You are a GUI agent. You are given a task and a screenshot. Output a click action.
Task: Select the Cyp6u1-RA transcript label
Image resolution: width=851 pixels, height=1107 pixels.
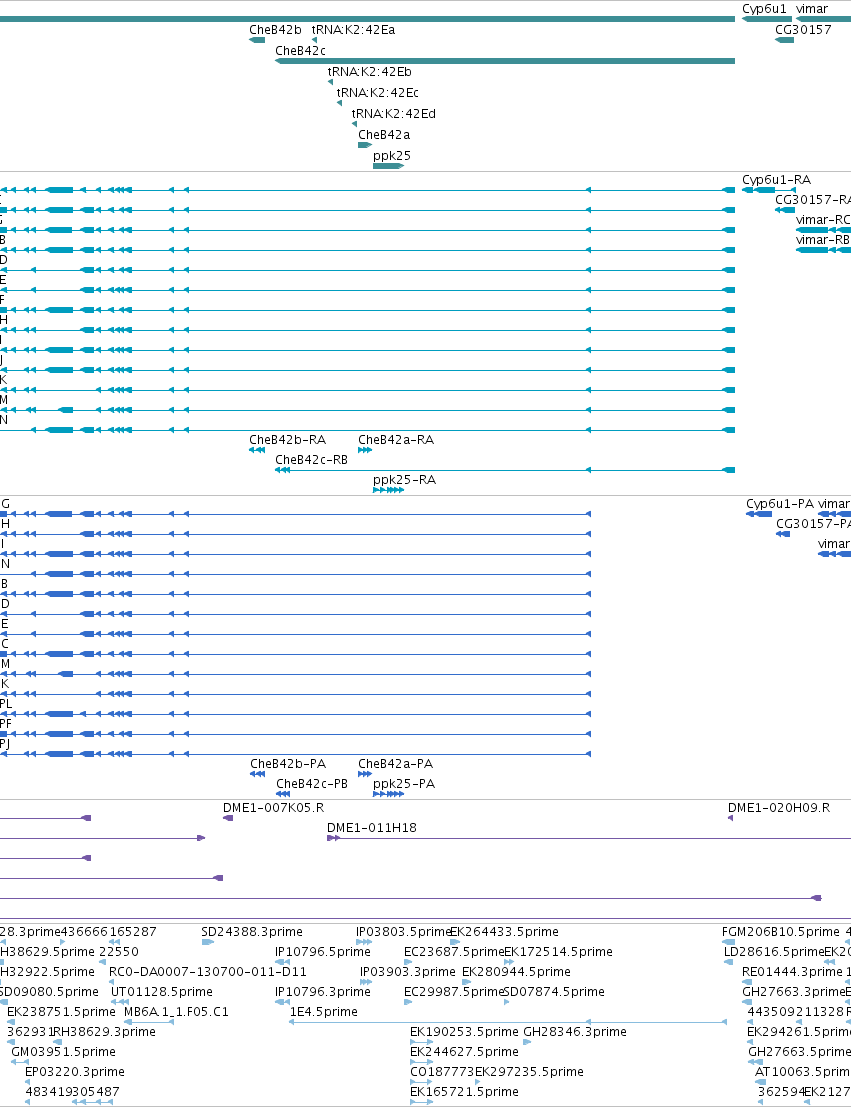776,180
